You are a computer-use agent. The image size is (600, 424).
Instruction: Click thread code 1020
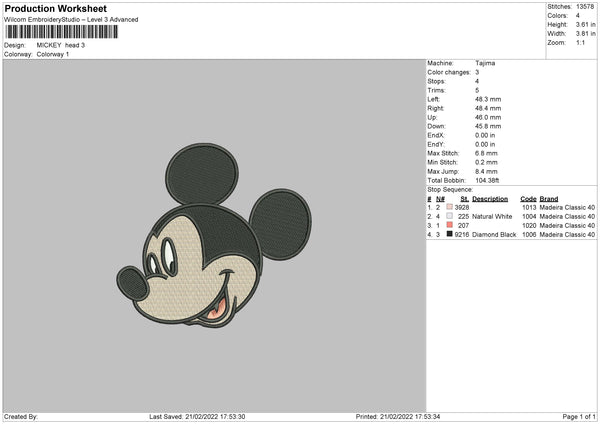tap(529, 225)
